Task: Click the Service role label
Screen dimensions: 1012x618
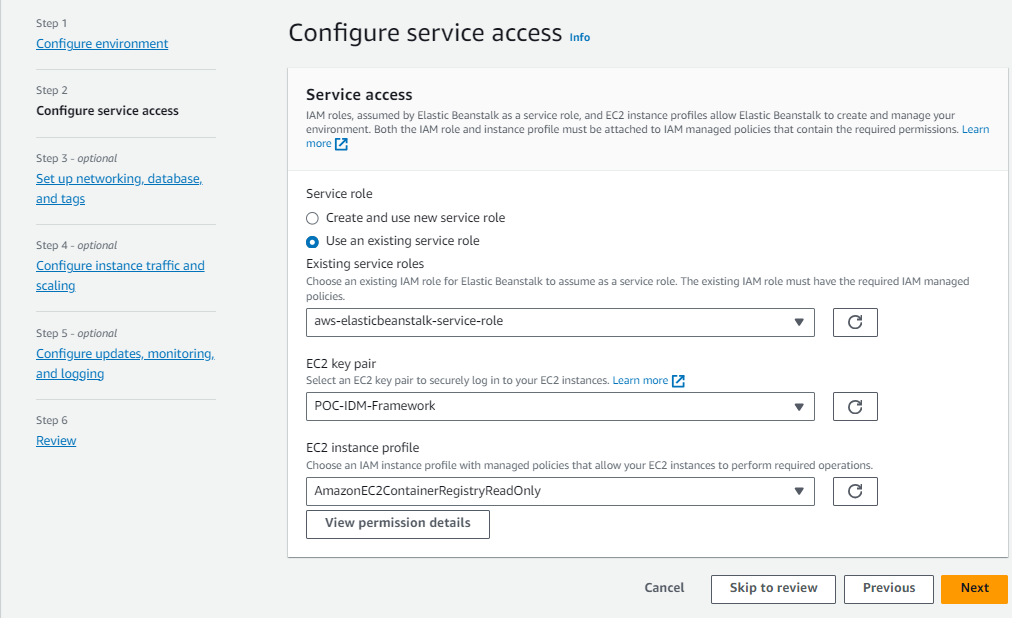Action: pyautogui.click(x=339, y=194)
